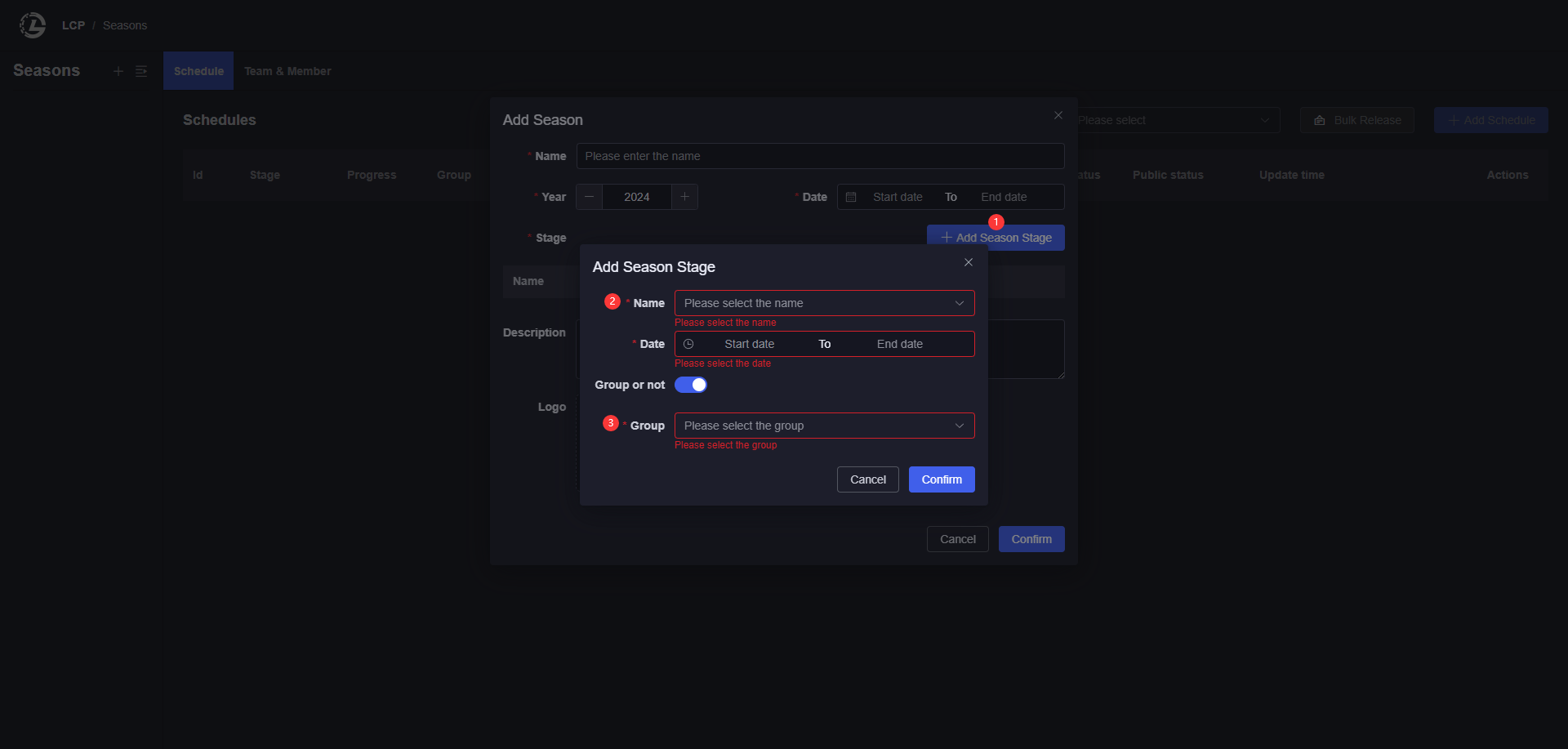Click the Add Season Stage button

point(995,238)
